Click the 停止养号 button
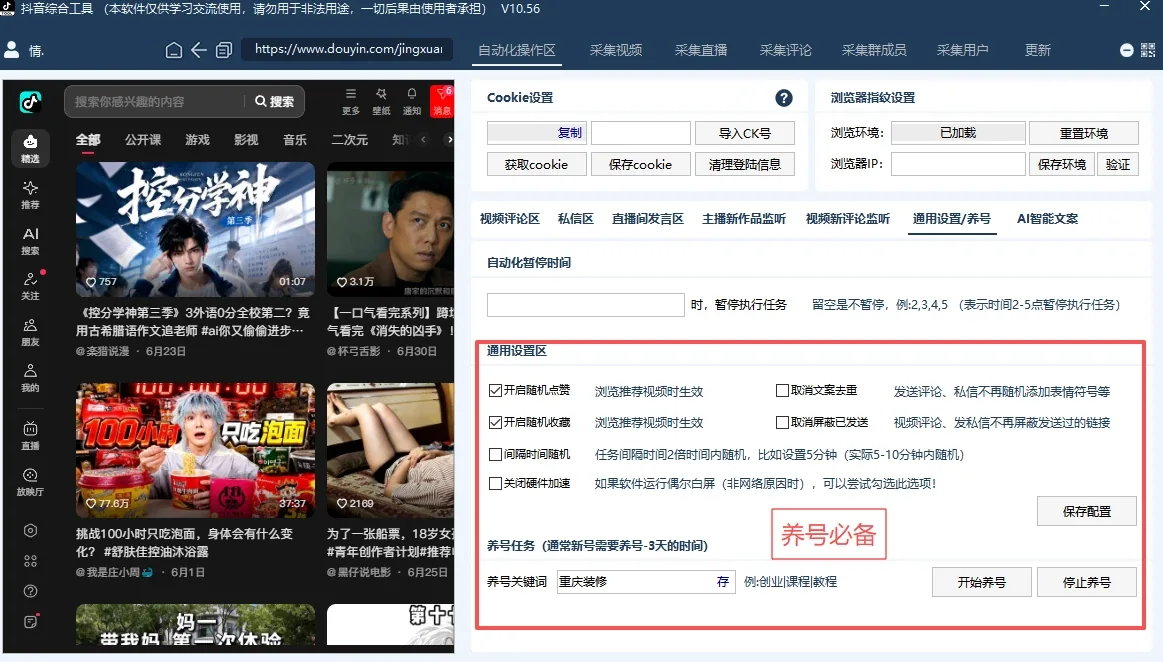The image size is (1163, 662). (x=1087, y=582)
